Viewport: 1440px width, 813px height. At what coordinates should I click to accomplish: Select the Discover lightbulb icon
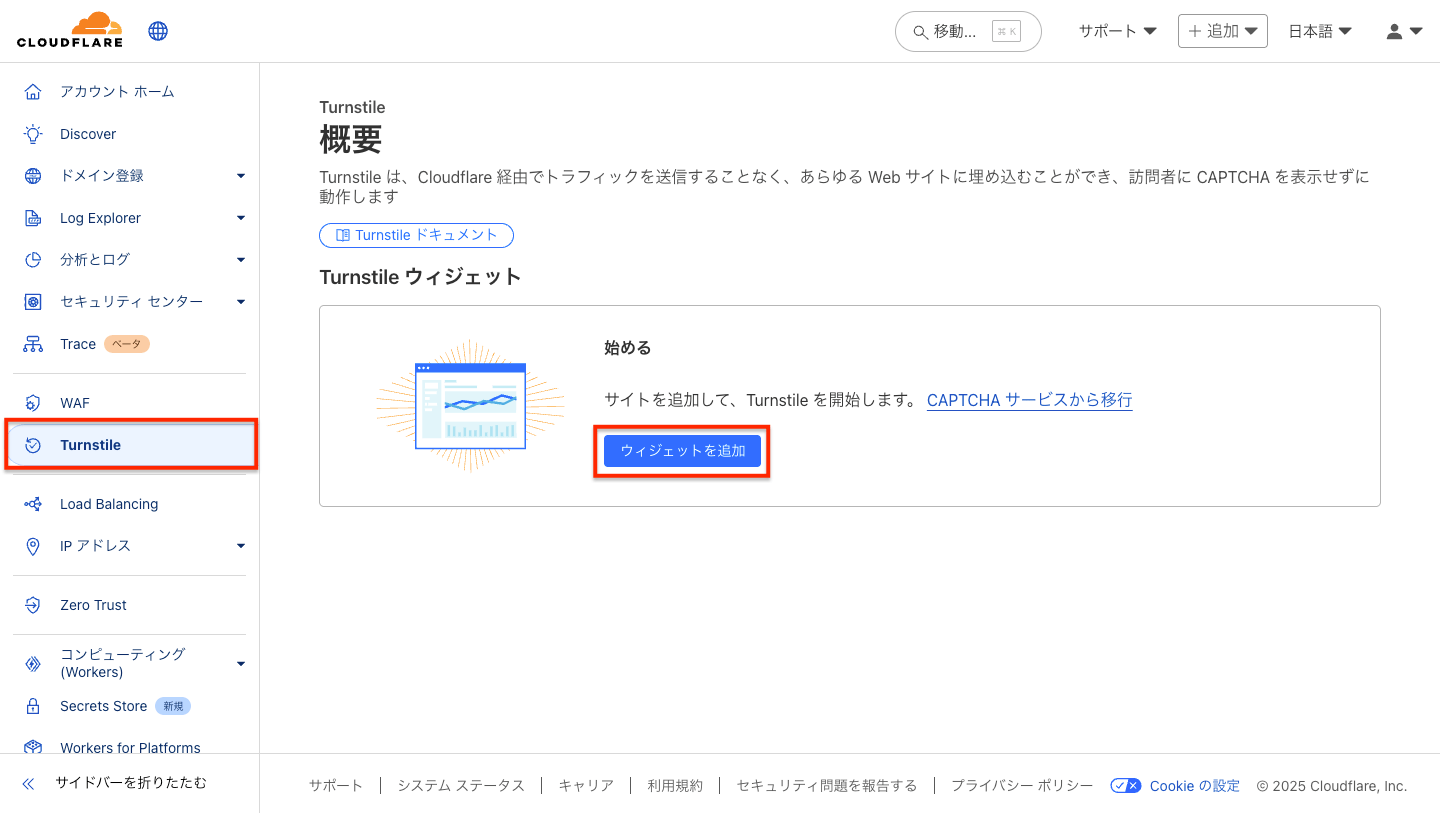pos(31,133)
